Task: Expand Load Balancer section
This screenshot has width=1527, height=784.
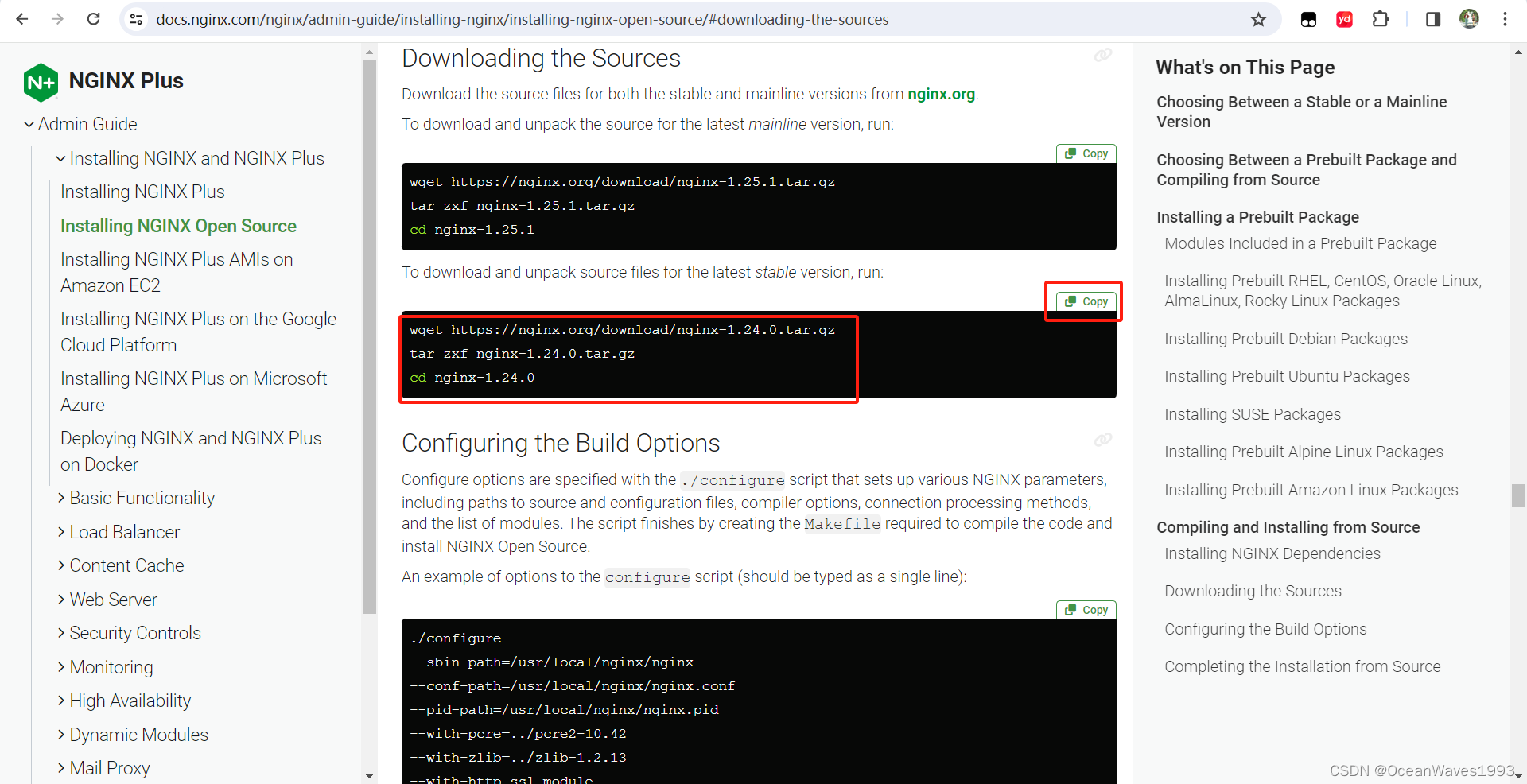Action: click(x=61, y=532)
